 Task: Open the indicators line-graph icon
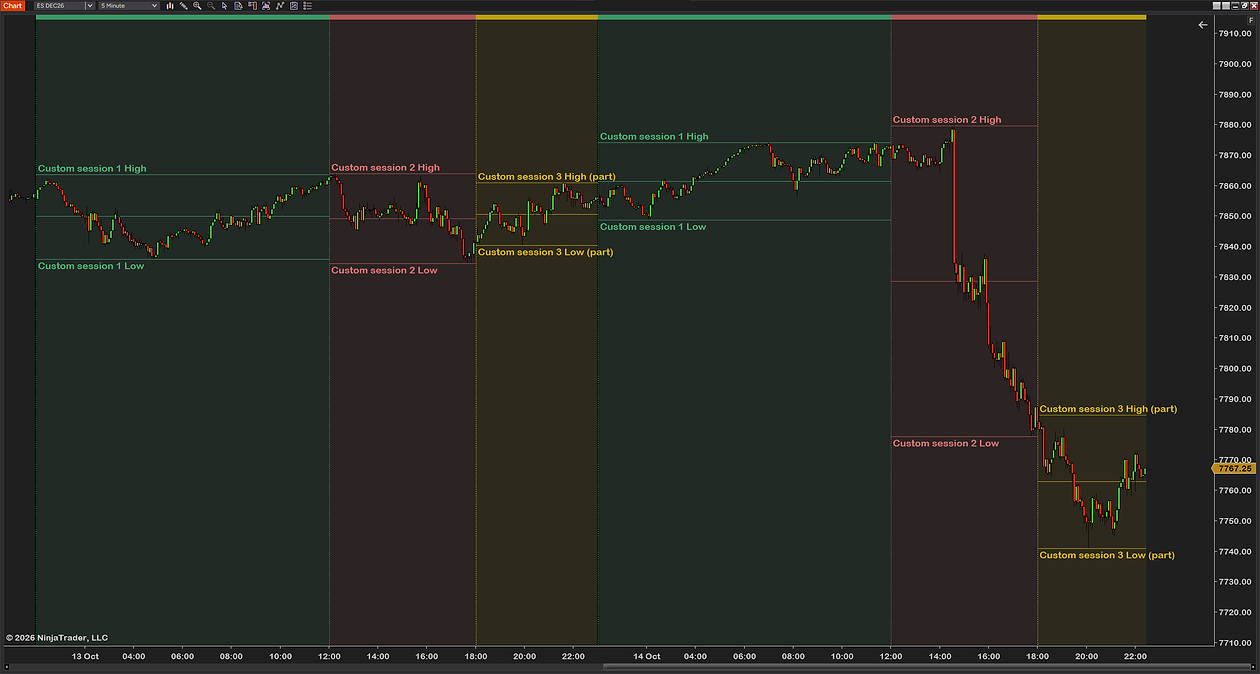[x=280, y=5]
